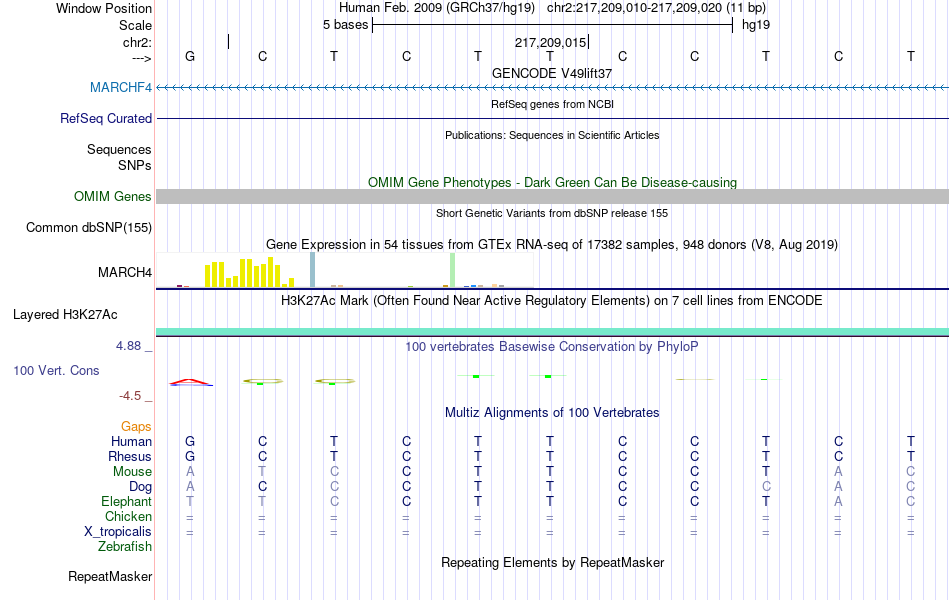The width and height of the screenshot is (950, 600).
Task: Click the Sequences track label
Action: tap(119, 149)
